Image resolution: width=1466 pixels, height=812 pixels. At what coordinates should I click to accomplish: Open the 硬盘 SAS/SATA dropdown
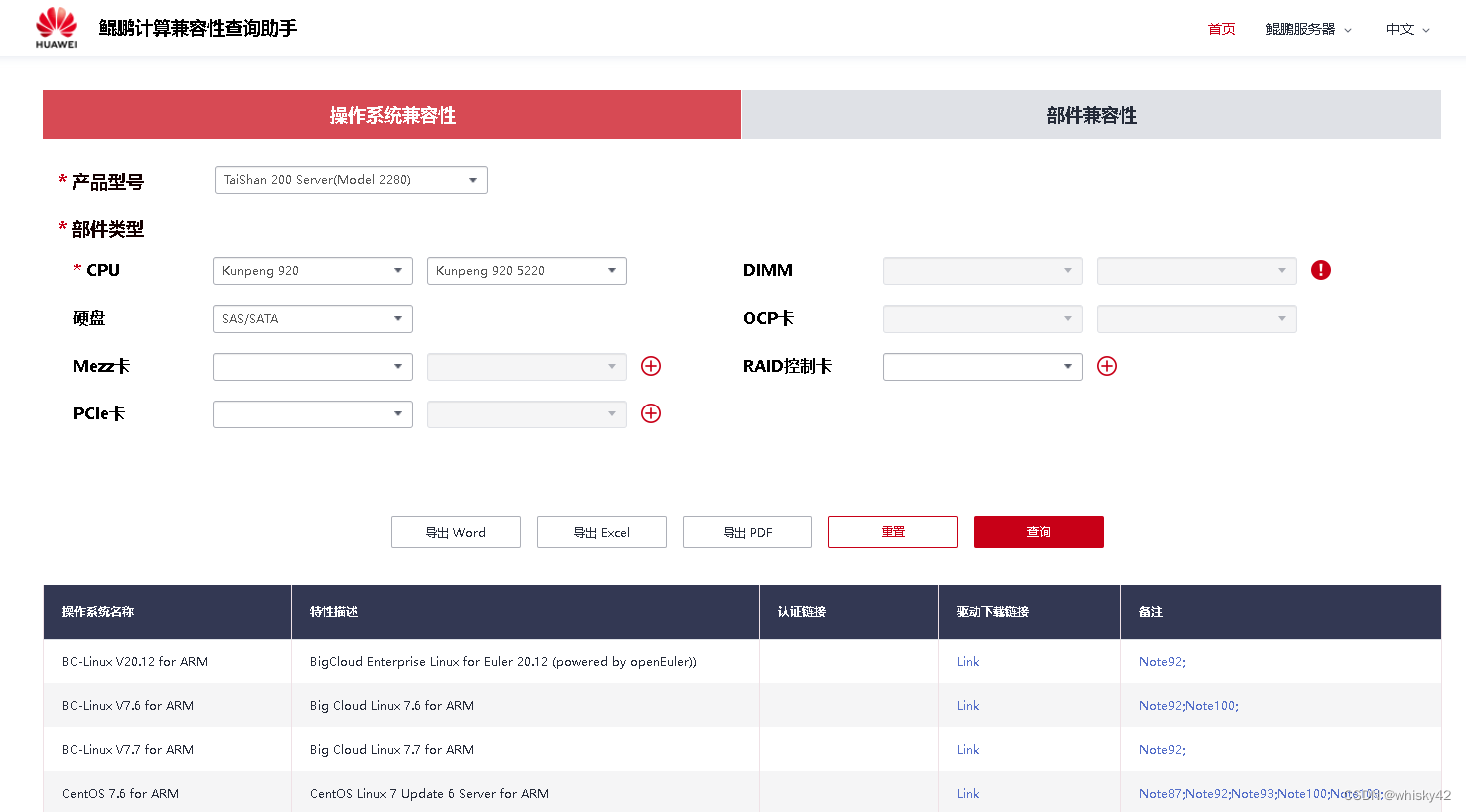tap(313, 319)
